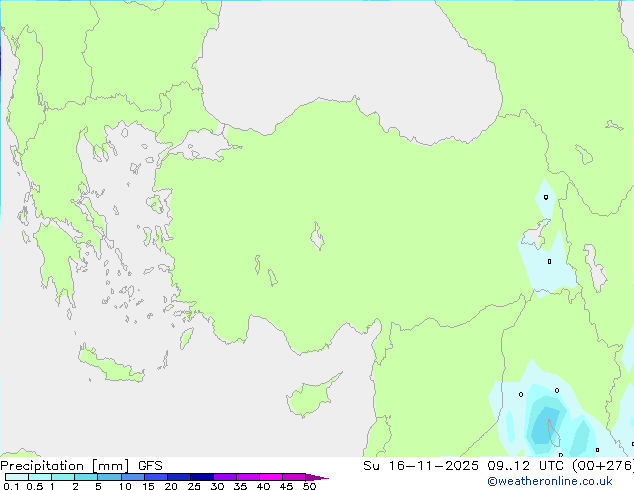Click the legend label '10'
This screenshot has height=490, width=634.
(125, 486)
